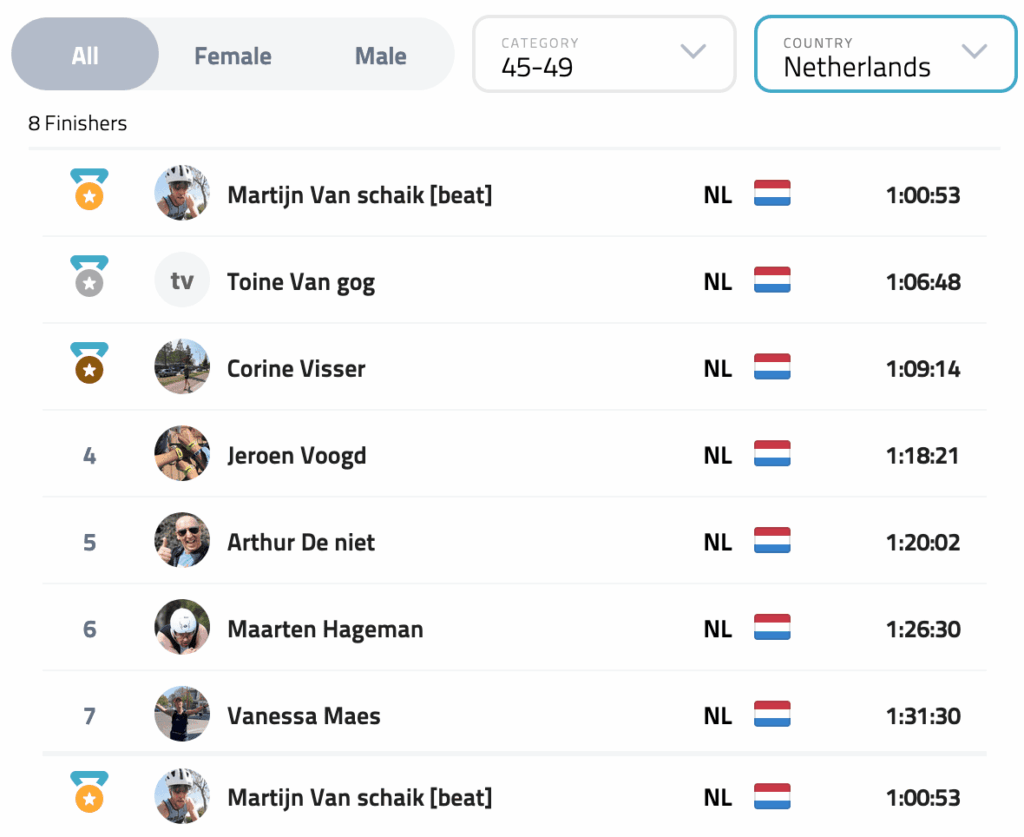Click Netherlands flag beside Jeroen Voogd

point(772,455)
